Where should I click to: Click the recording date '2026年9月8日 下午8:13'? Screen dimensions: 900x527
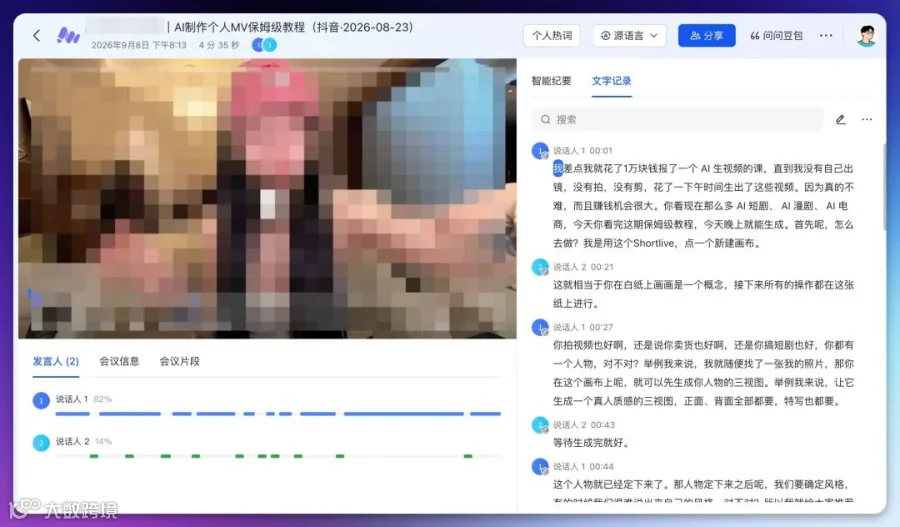[139, 45]
